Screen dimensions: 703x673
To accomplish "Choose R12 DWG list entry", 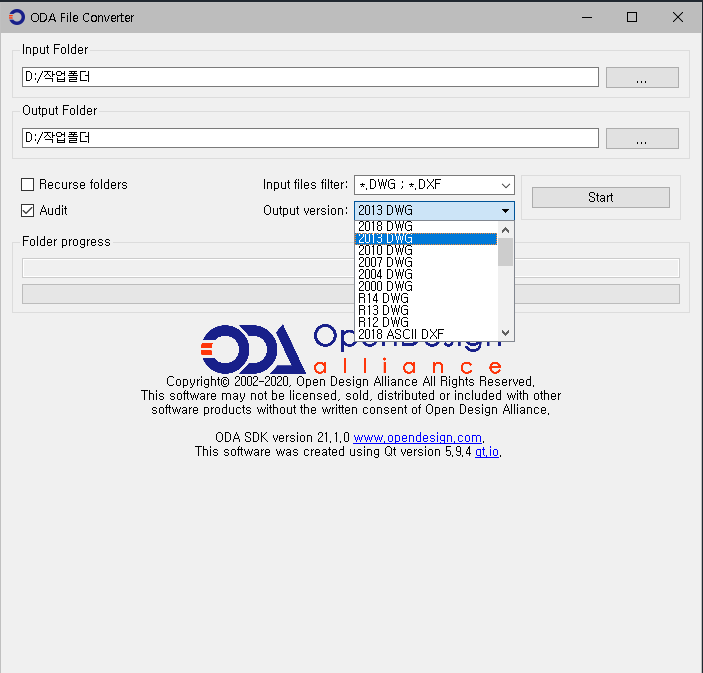I will tap(426, 322).
